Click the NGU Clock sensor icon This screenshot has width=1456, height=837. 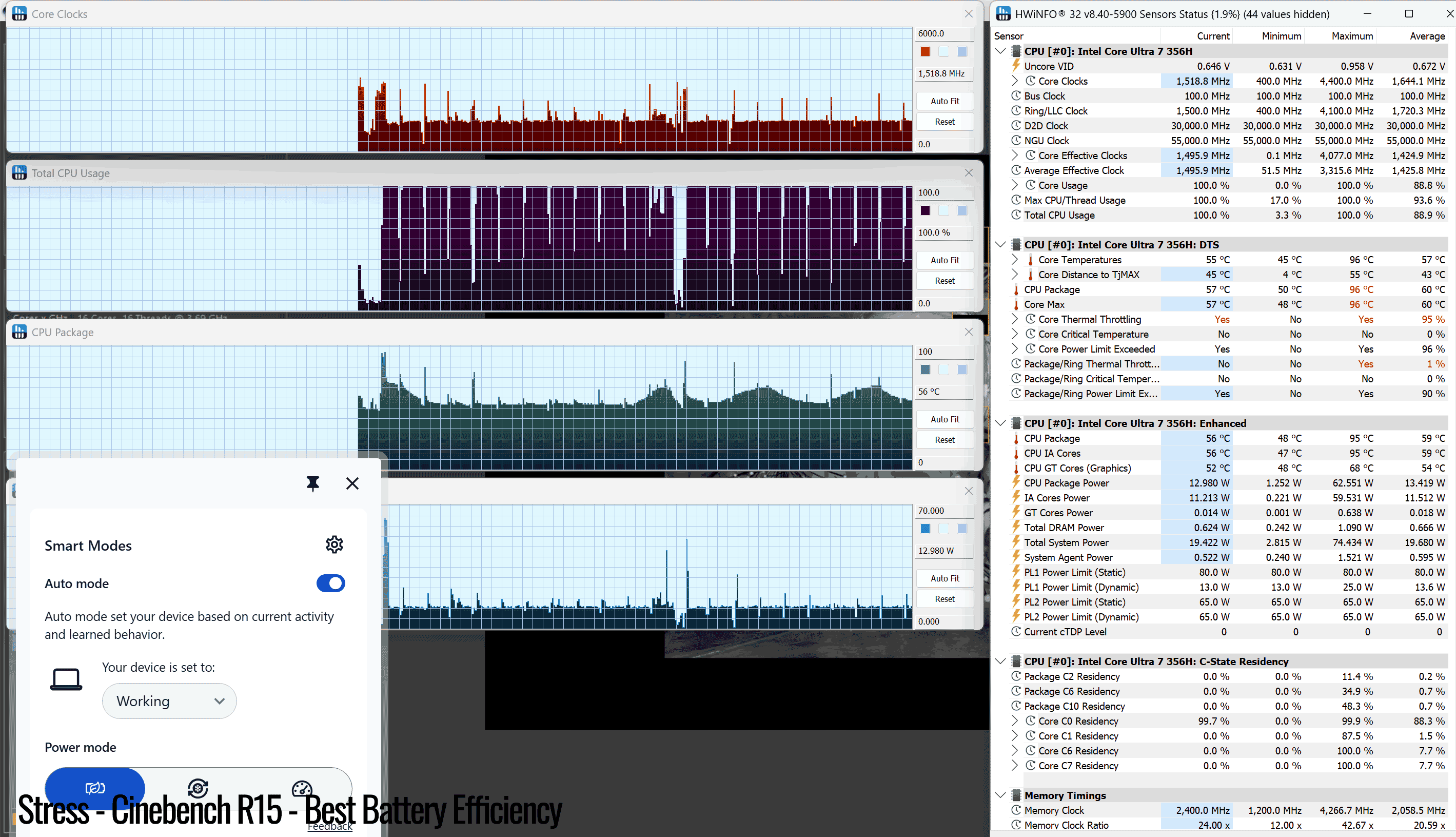click(1016, 141)
